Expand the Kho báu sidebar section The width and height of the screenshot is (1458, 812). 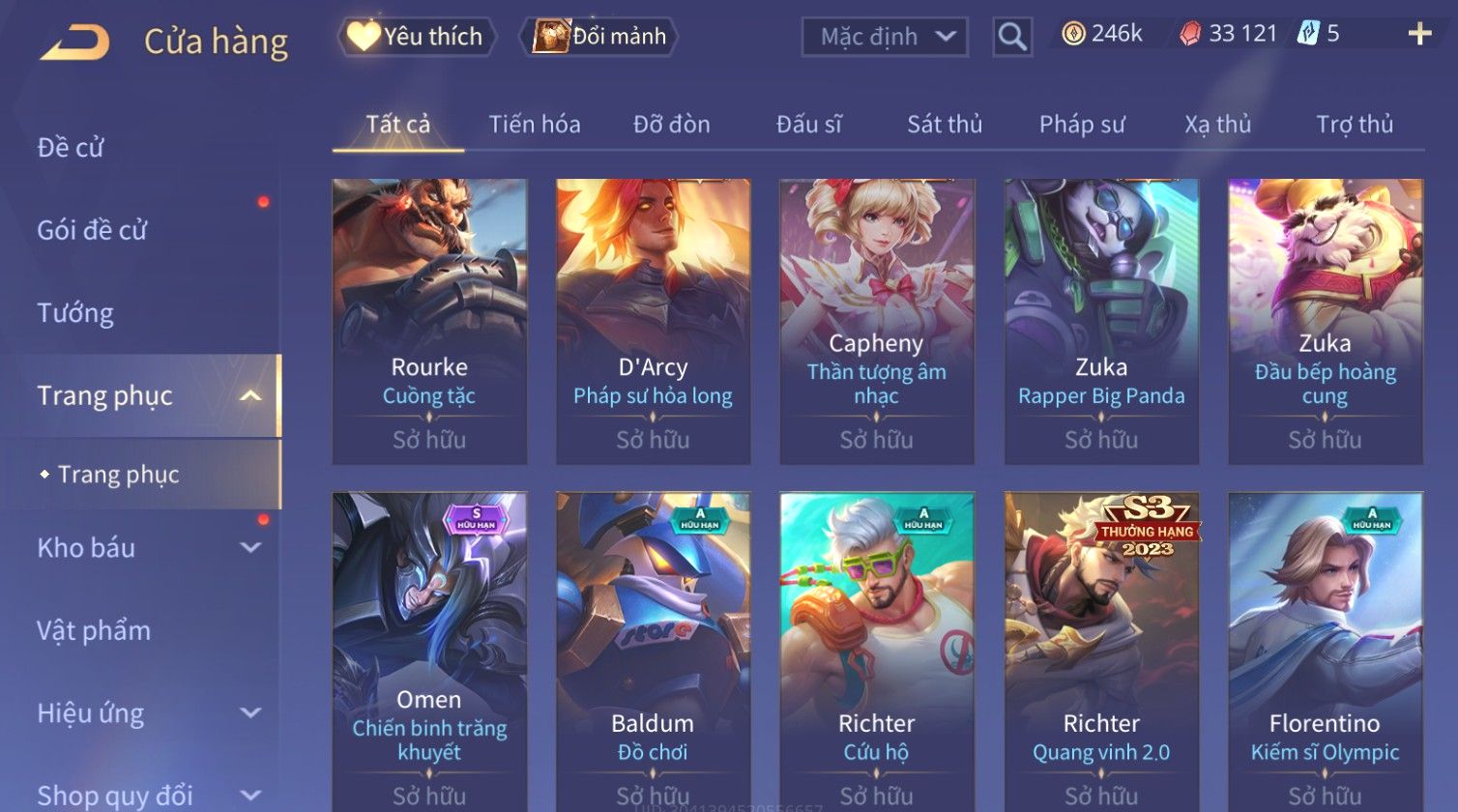click(250, 548)
